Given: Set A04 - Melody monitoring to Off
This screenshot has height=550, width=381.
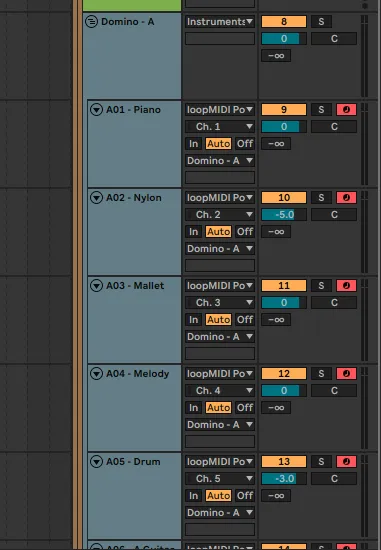Looking at the screenshot, I should [245, 408].
